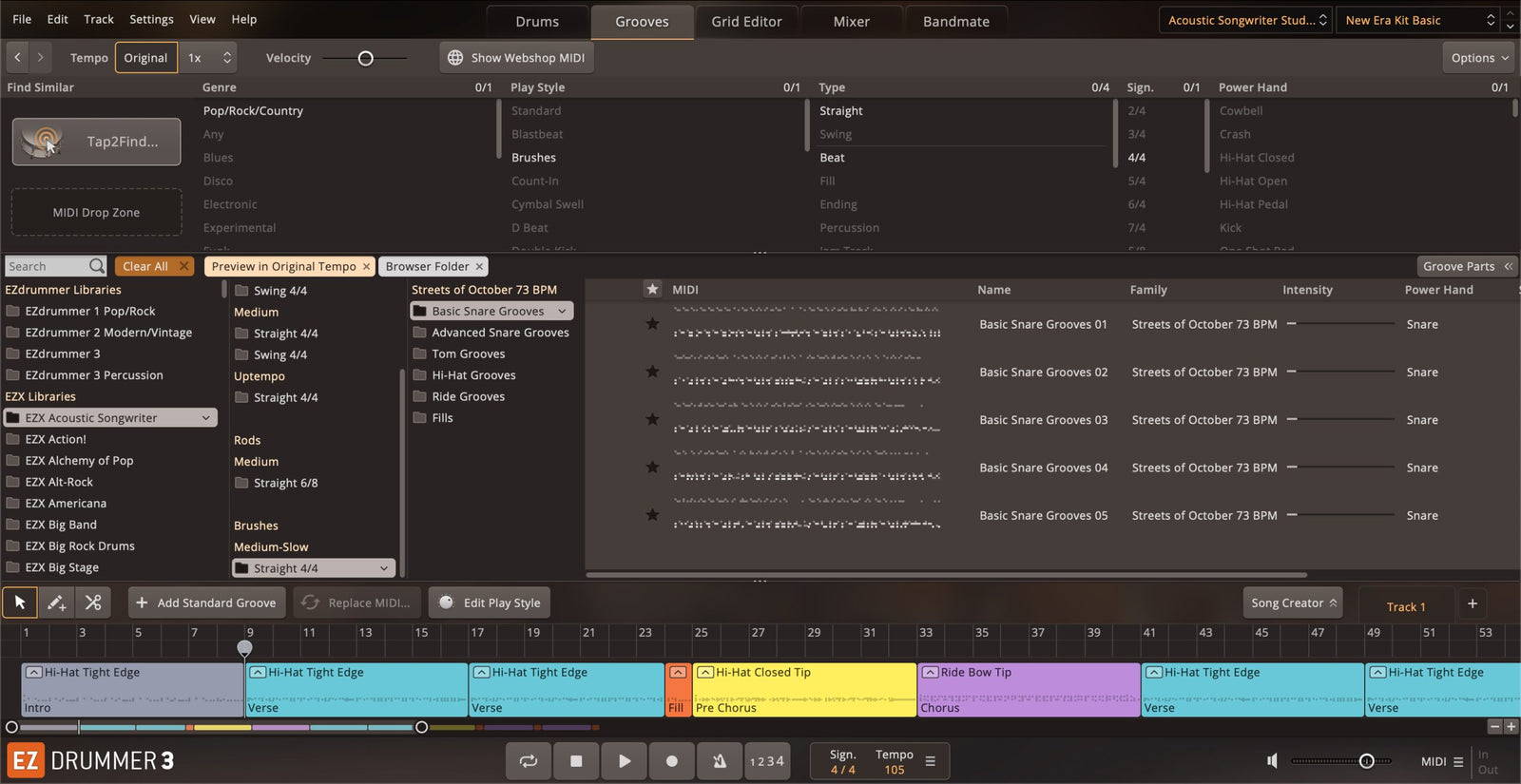
Task: Adjust the master volume slider
Action: pos(1341,761)
